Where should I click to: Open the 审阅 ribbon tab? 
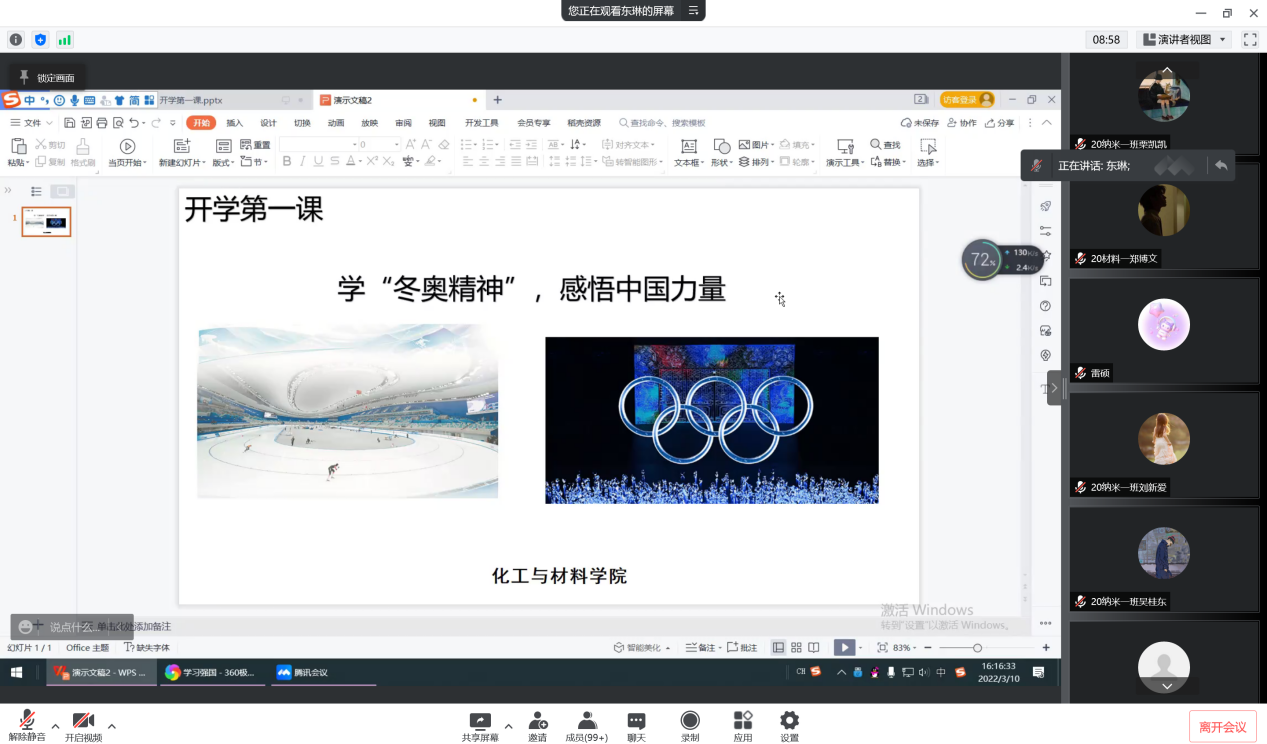(x=403, y=123)
